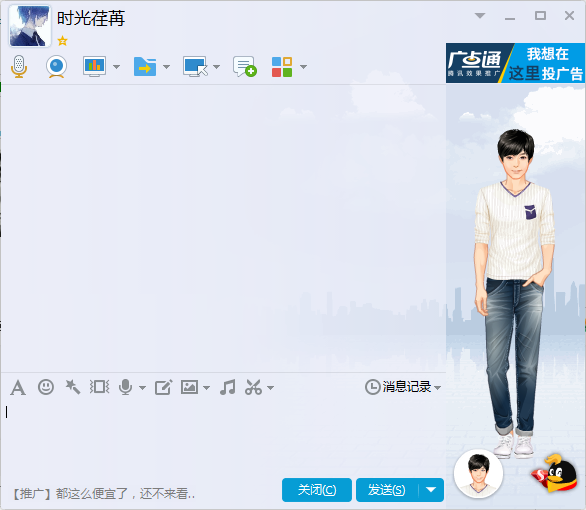The height and width of the screenshot is (510, 586).
Task: Click the screenshot scissors icon
Action: pyautogui.click(x=253, y=387)
